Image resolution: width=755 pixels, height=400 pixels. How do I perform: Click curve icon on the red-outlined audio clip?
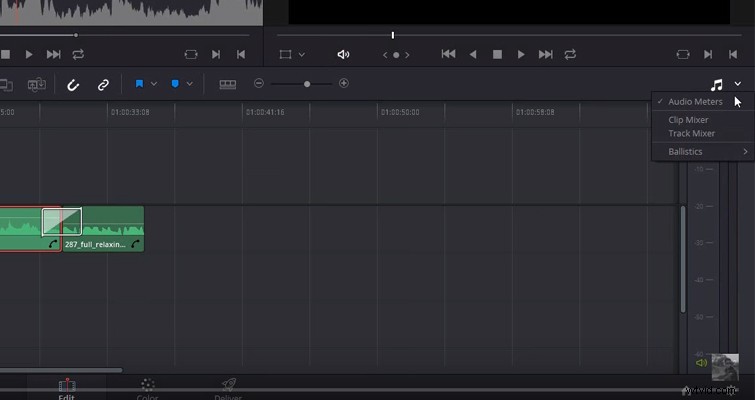tap(53, 244)
